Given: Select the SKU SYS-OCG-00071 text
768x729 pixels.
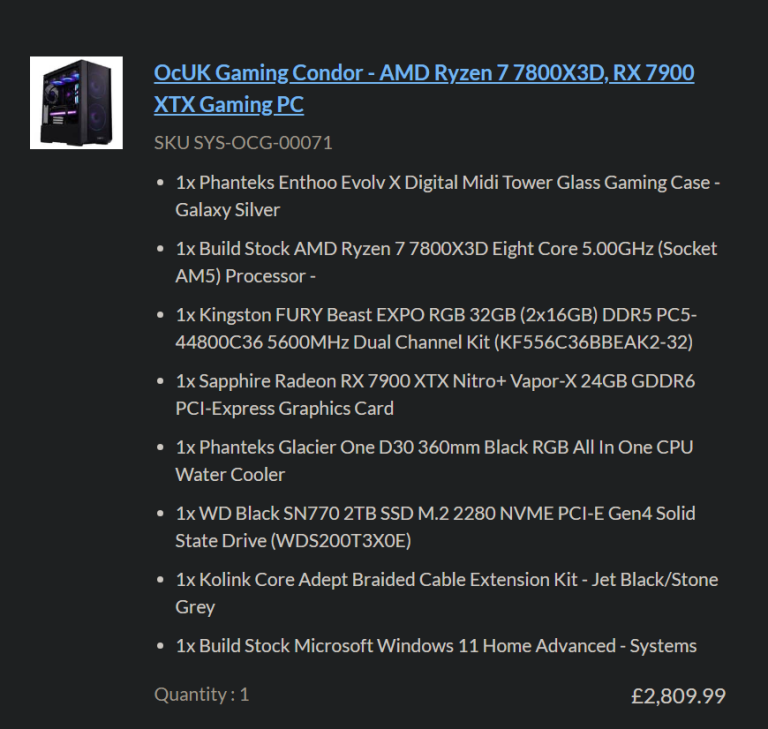Looking at the screenshot, I should 243,143.
